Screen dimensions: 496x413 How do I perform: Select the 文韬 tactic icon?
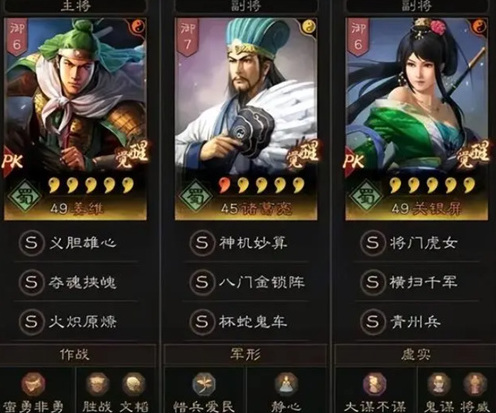(x=134, y=384)
